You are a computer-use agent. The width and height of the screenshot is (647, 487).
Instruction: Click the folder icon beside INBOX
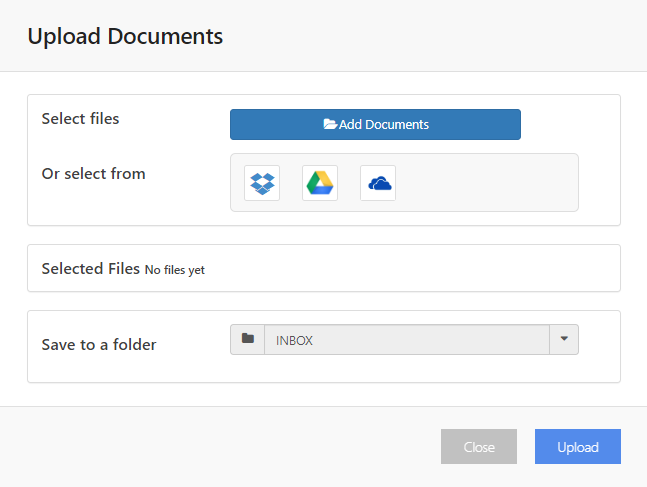coord(248,339)
